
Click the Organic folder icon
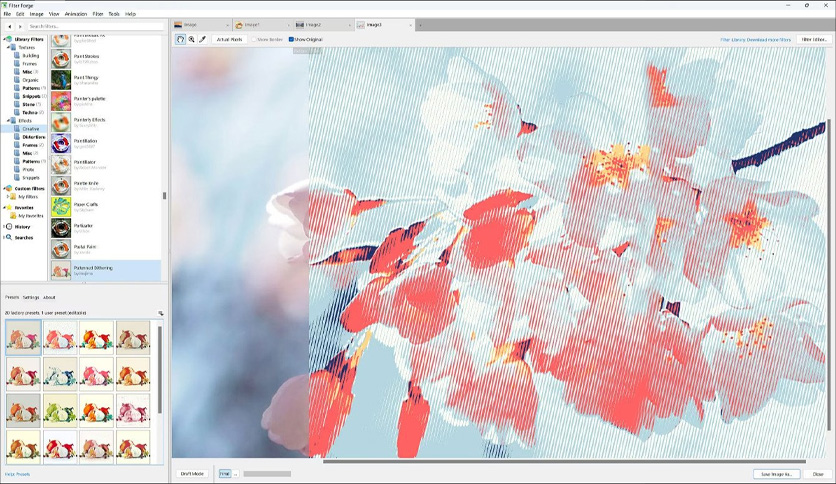pyautogui.click(x=18, y=80)
